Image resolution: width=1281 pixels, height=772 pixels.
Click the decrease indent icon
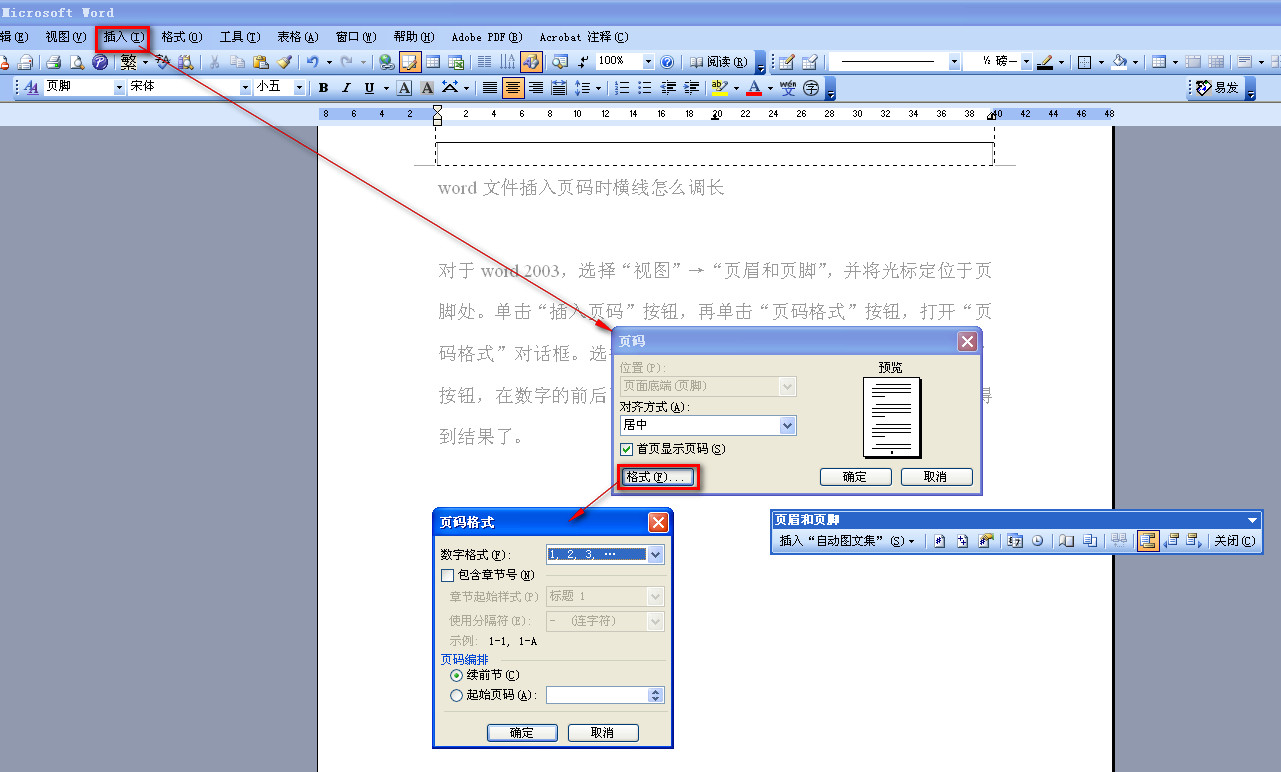[668, 88]
